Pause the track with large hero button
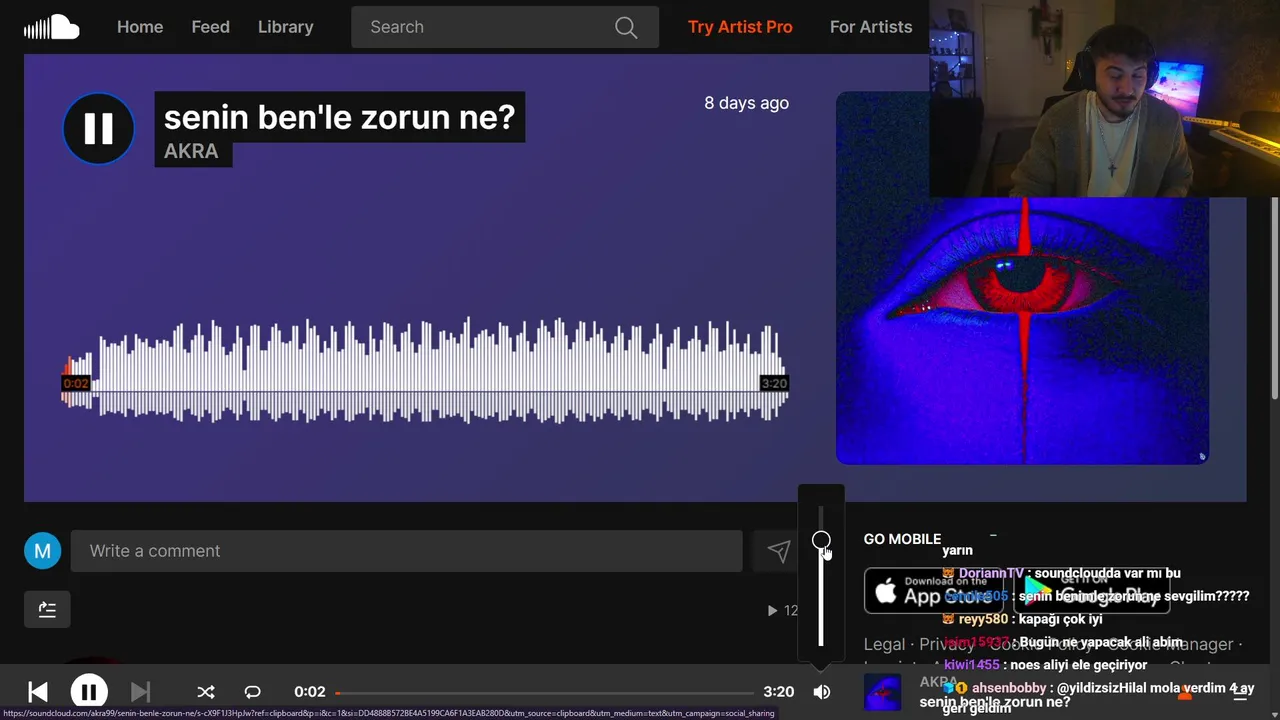Screen dimensions: 1280x720 click(x=98, y=128)
